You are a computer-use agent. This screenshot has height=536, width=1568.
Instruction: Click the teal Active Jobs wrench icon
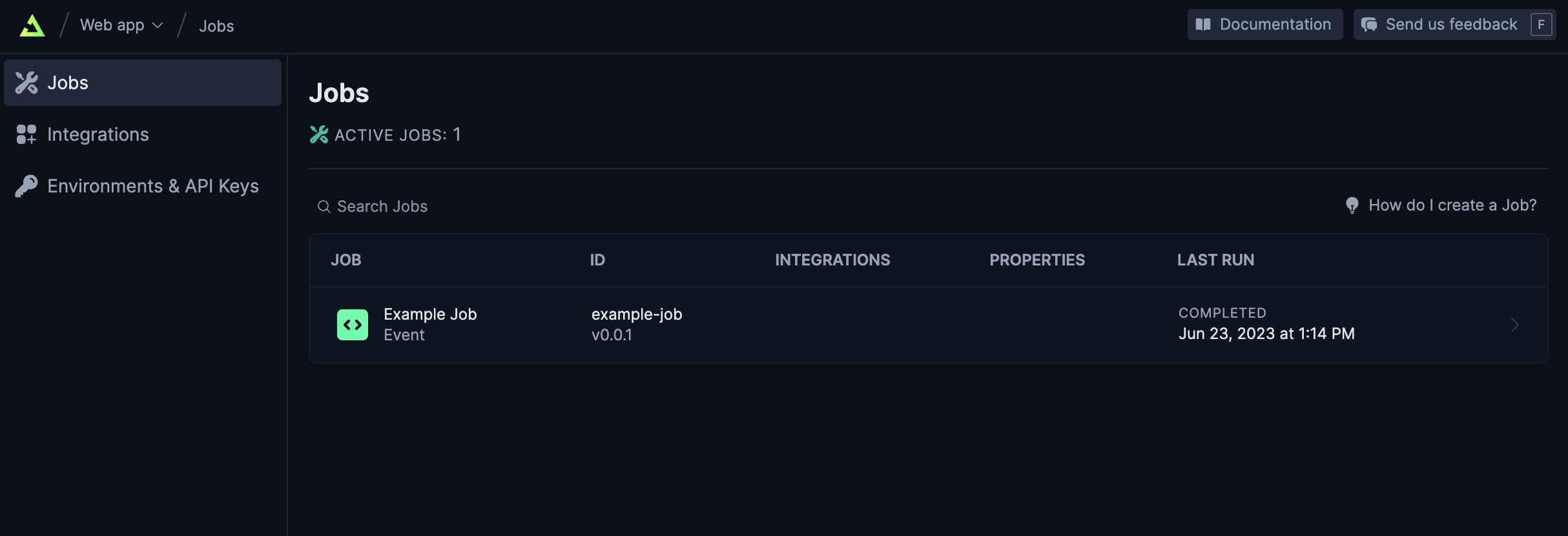tap(319, 134)
